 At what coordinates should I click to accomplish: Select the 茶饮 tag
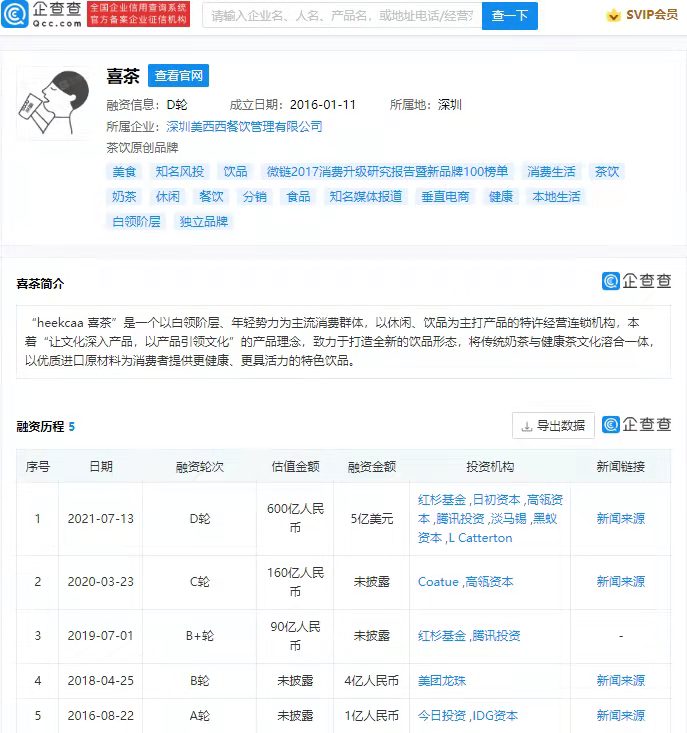pos(607,172)
